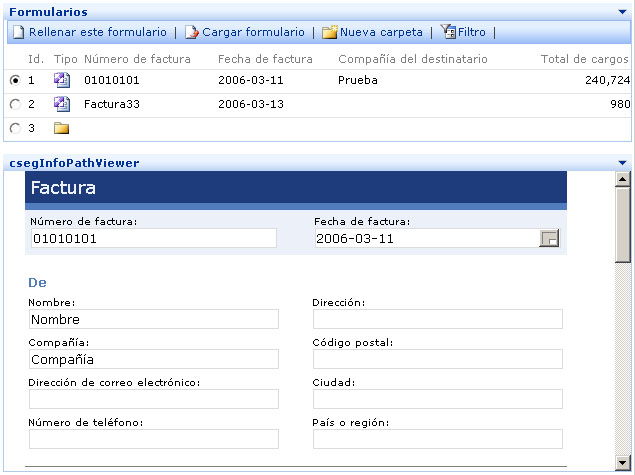Click the form viewer vertical scrollbar thumb
This screenshot has width=635, height=475.
[x=622, y=225]
